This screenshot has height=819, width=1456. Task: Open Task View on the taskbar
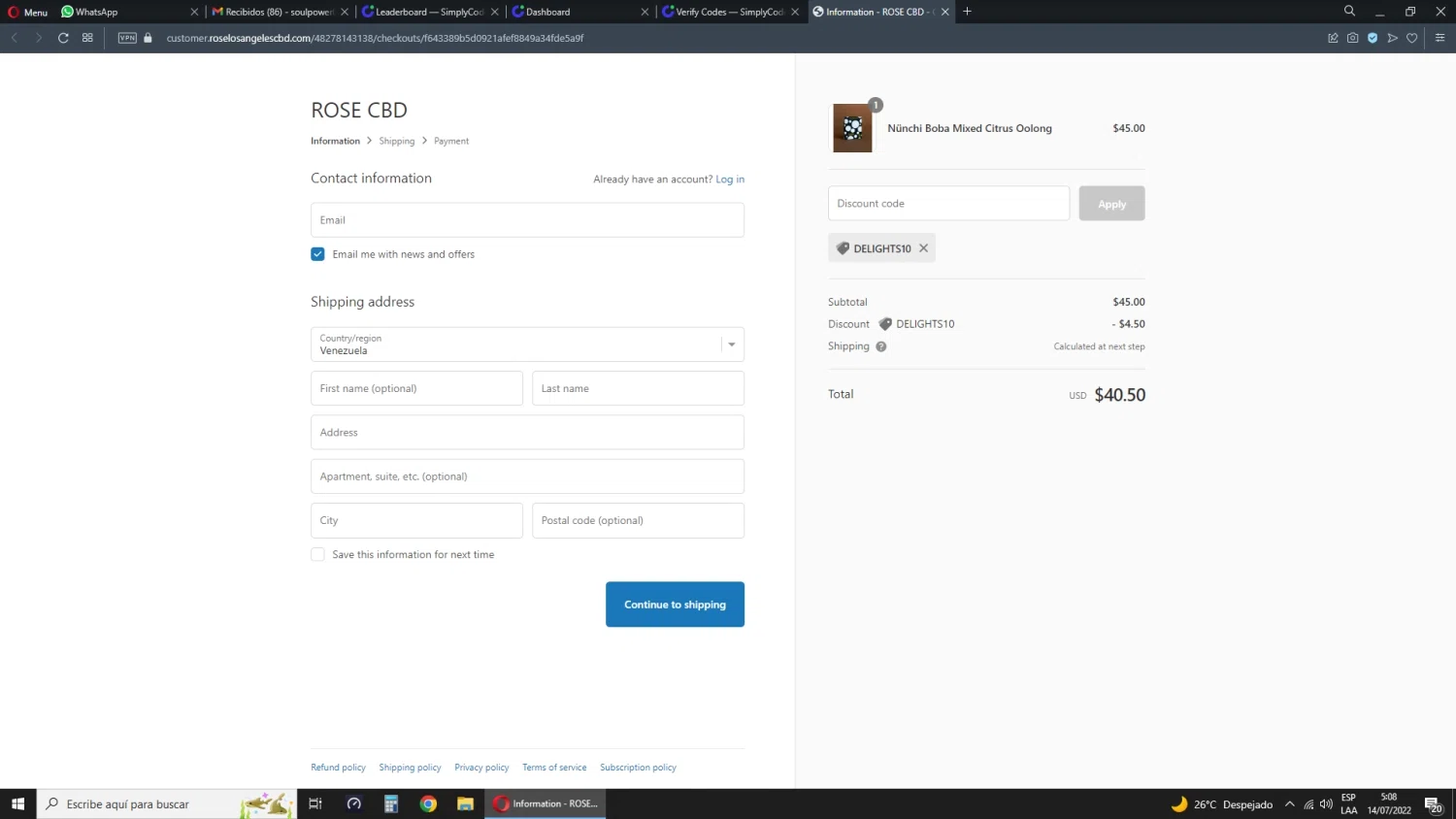tap(314, 803)
